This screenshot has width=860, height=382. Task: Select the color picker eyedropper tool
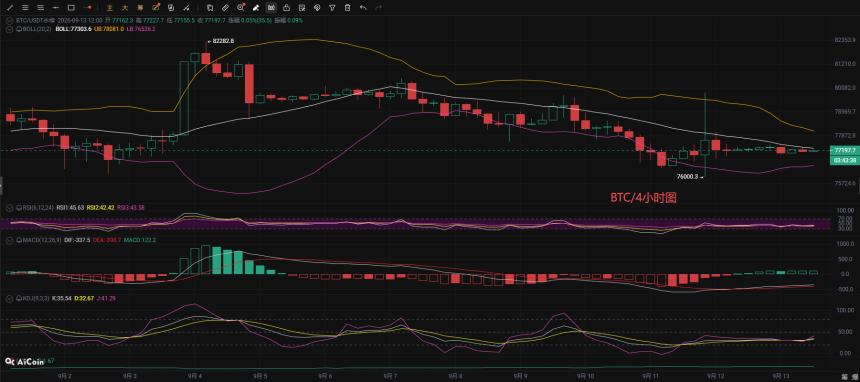pos(156,8)
